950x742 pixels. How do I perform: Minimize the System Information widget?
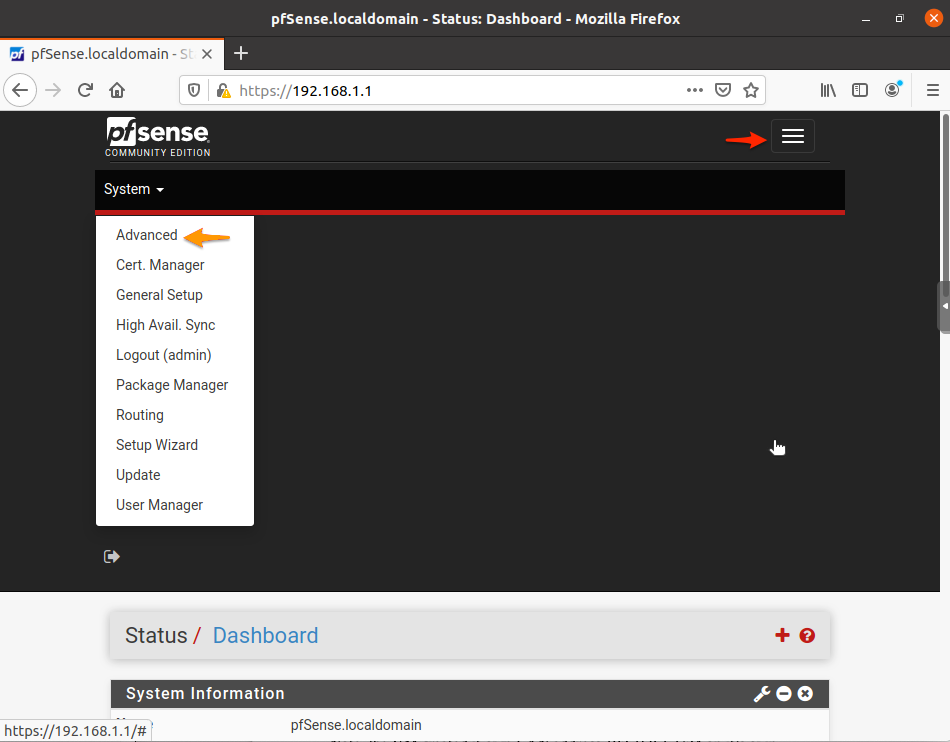[784, 693]
